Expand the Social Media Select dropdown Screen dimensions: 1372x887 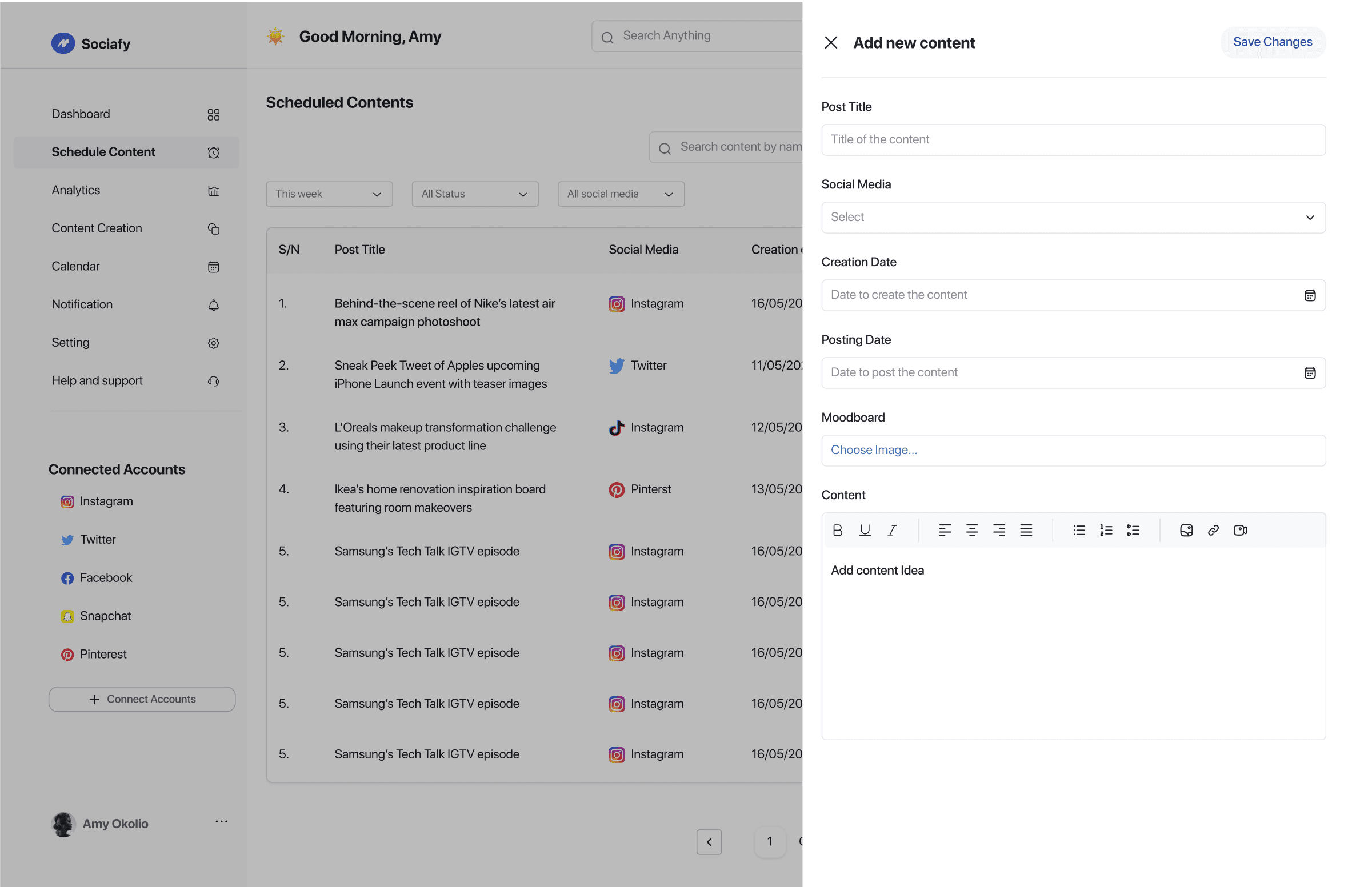coord(1073,217)
